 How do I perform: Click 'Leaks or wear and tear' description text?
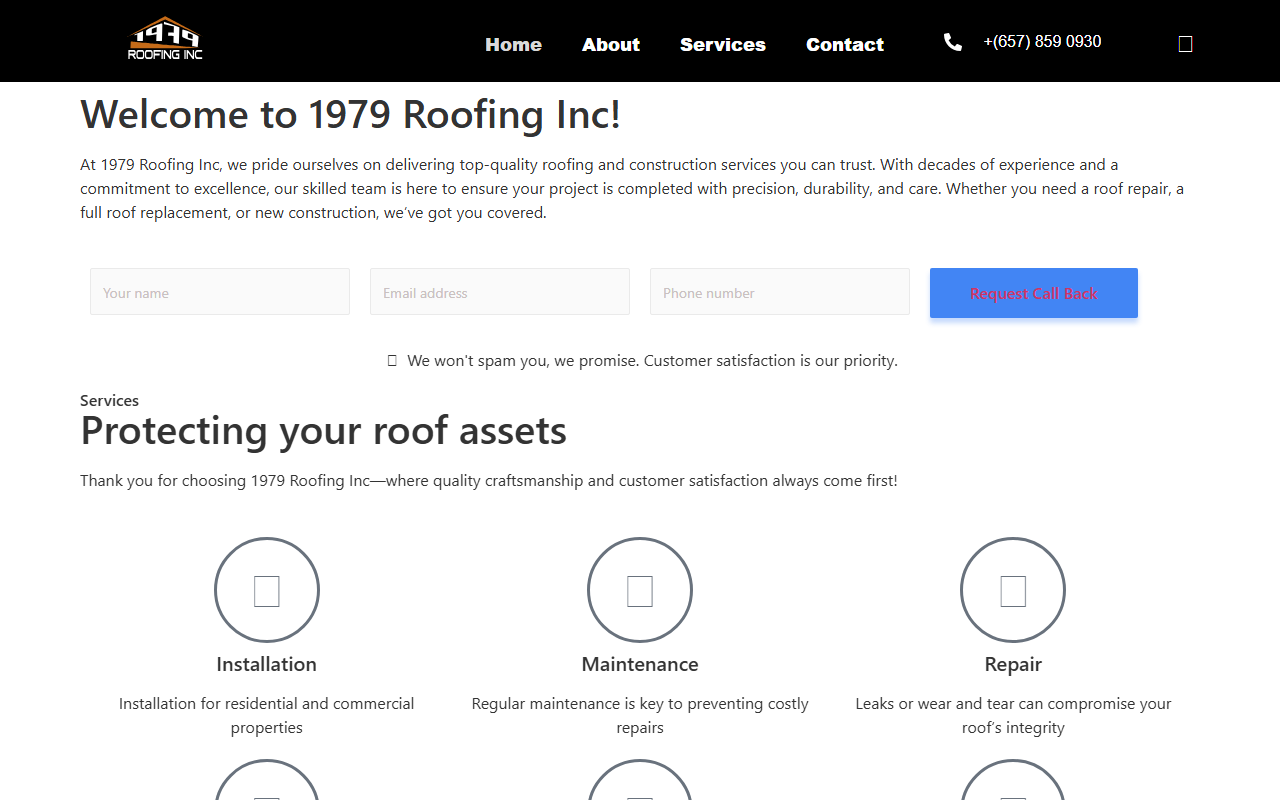click(1013, 716)
